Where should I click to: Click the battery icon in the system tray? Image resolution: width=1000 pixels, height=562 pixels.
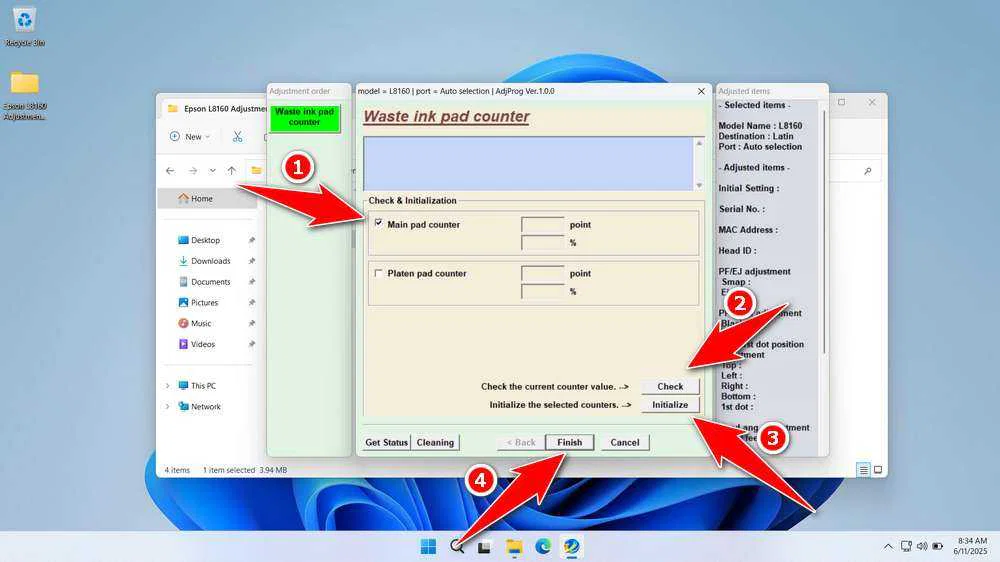938,546
